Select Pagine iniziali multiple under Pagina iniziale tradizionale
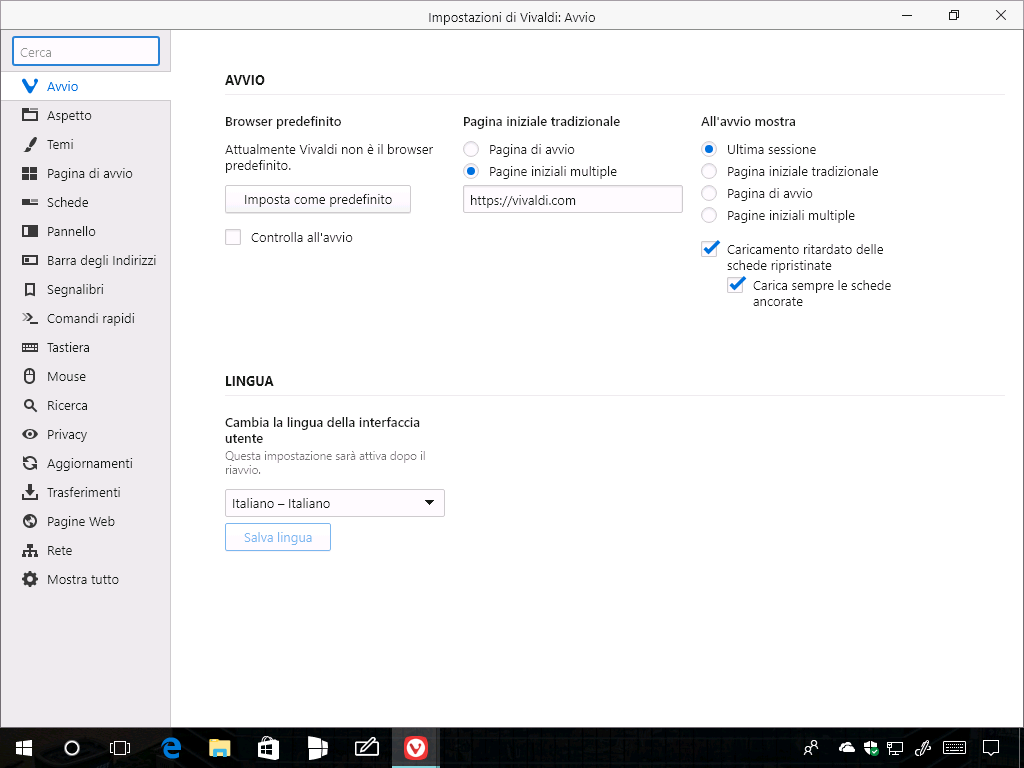 471,172
